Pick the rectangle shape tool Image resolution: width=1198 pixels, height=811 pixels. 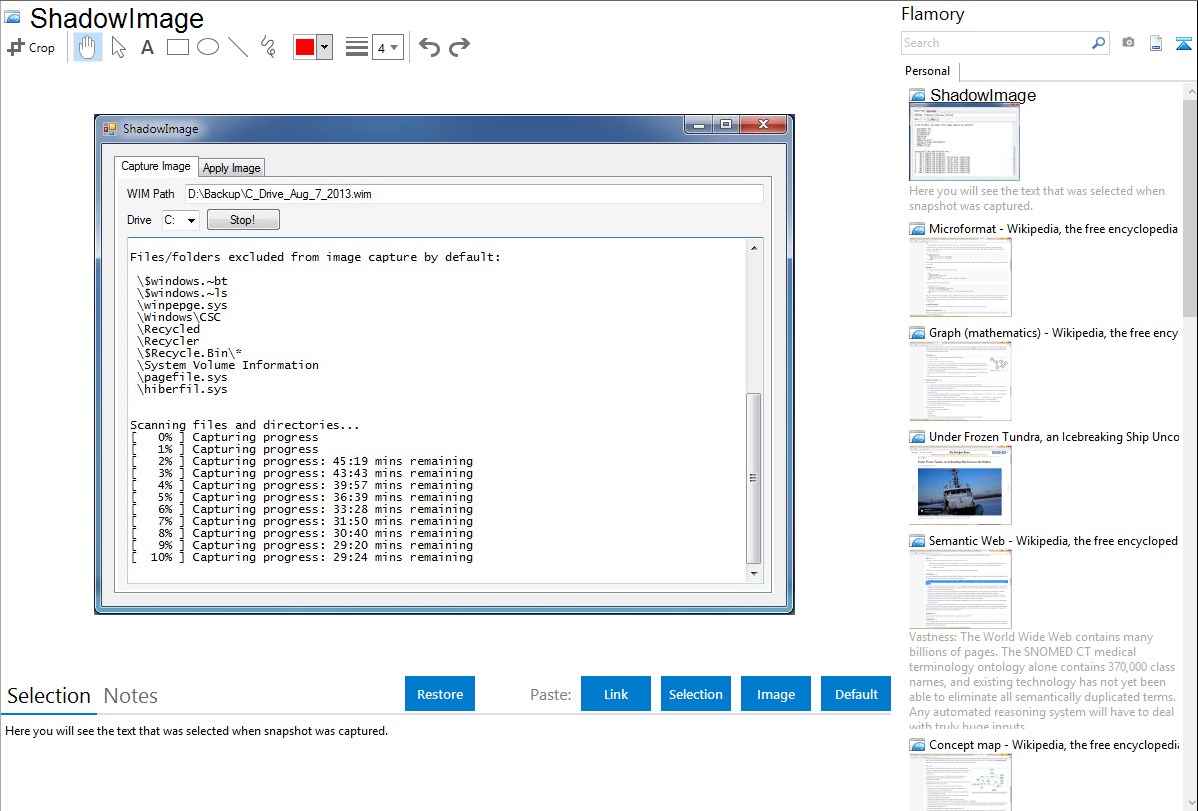(178, 47)
